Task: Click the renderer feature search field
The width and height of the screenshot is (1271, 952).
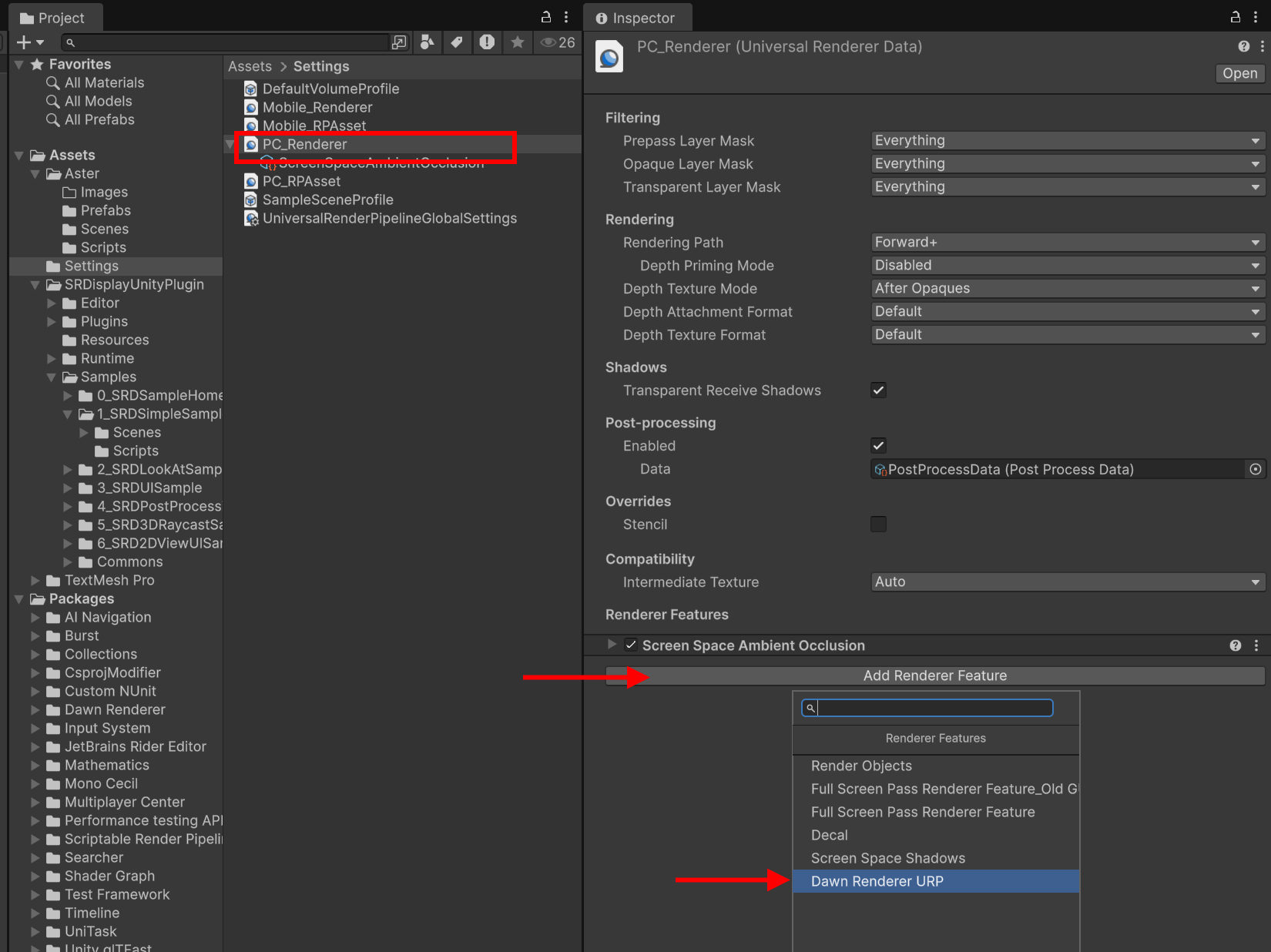Action: 932,708
